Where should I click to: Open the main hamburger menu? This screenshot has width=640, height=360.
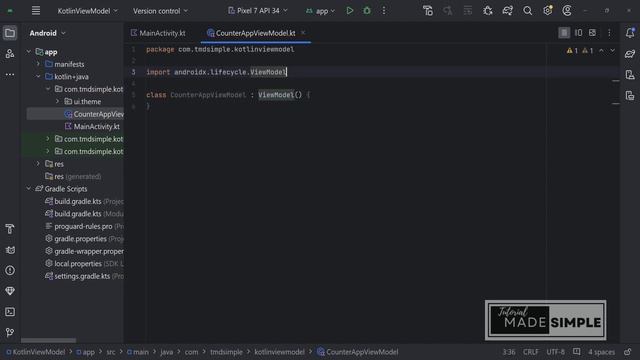click(x=36, y=11)
